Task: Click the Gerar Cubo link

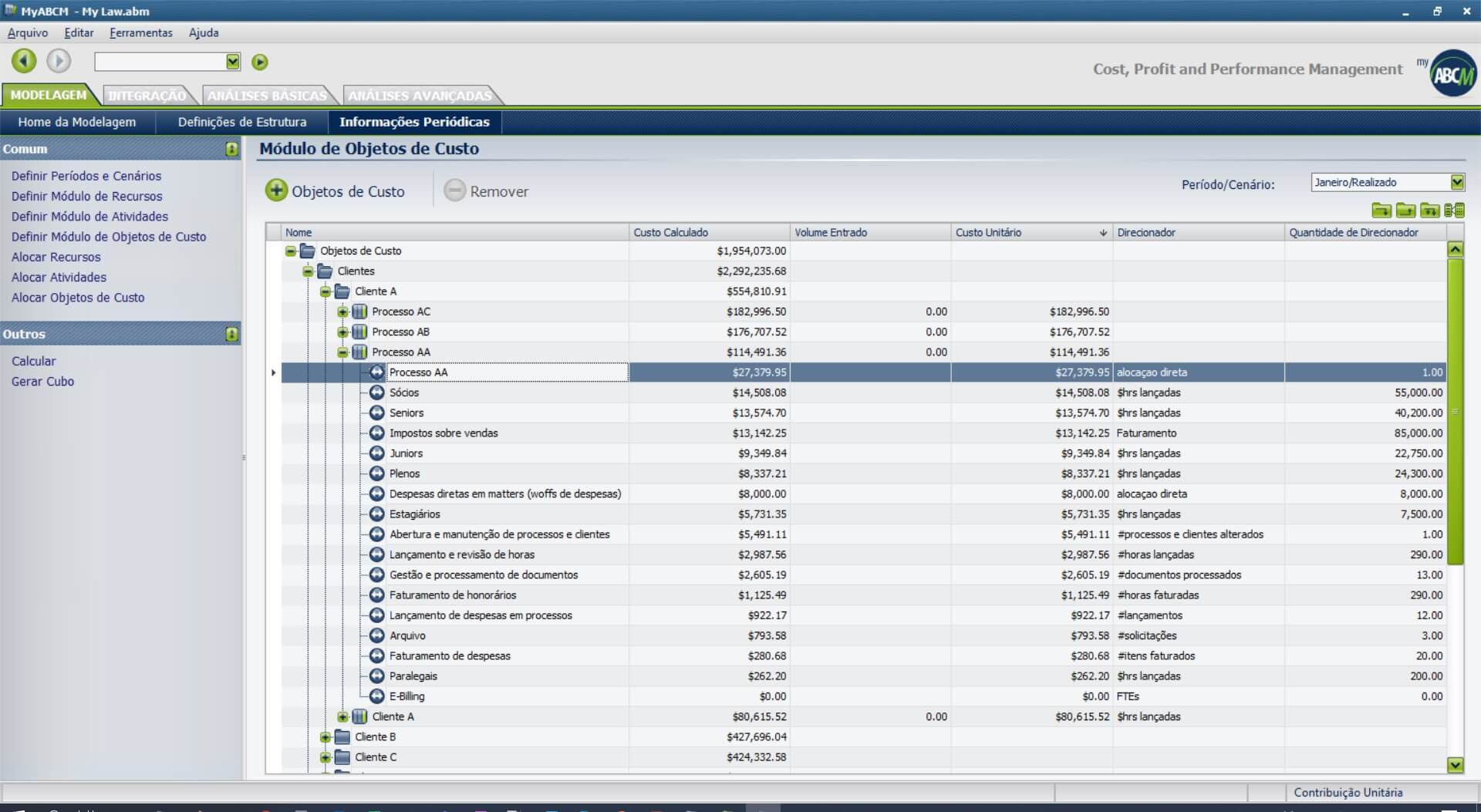Action: [42, 381]
